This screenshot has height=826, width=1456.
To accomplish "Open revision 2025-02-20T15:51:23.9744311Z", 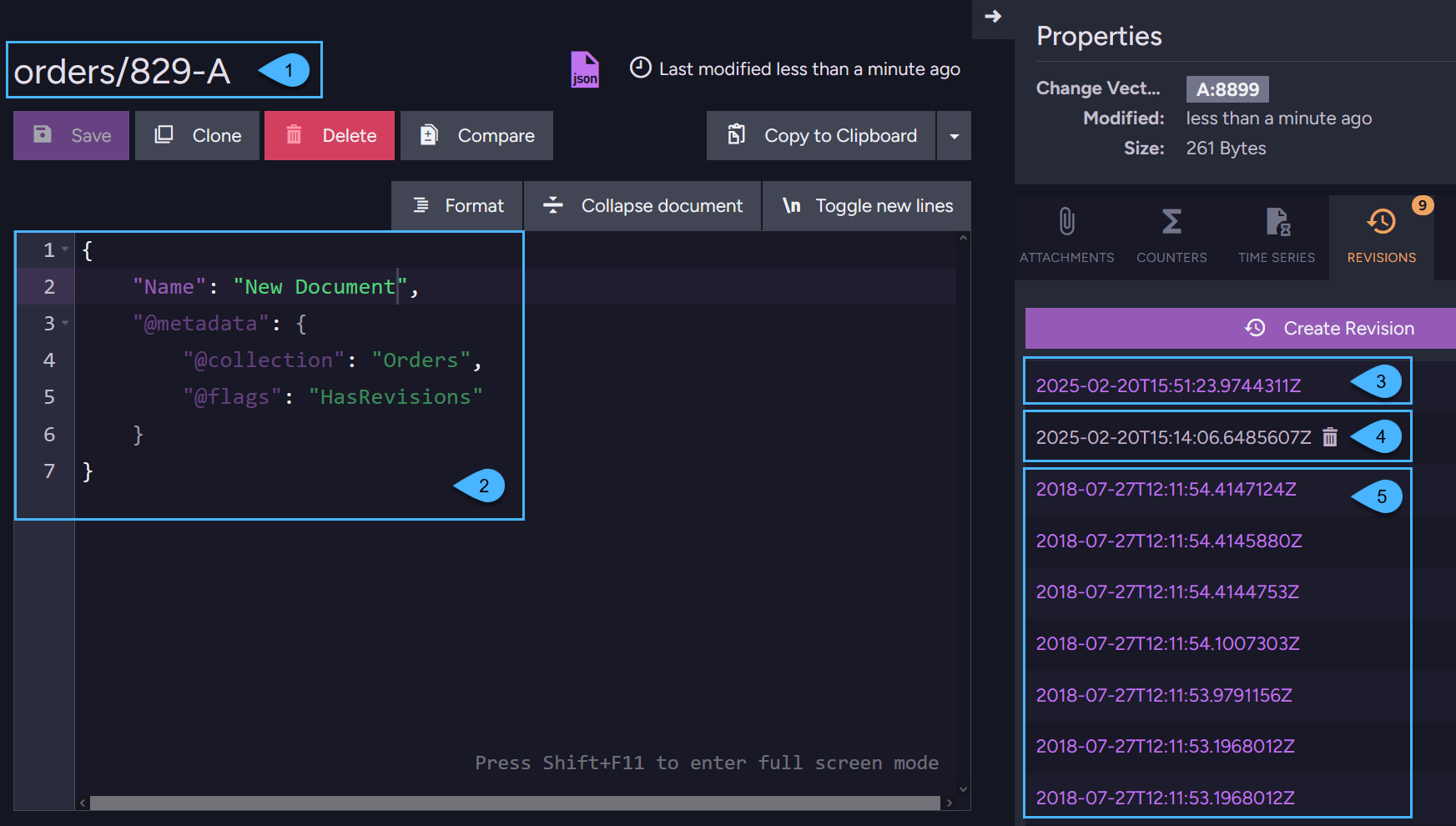I will (x=1168, y=385).
